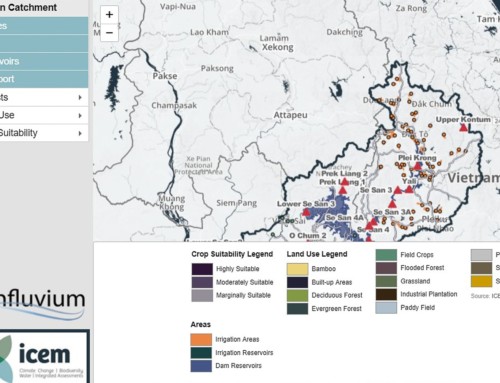Image resolution: width=500 pixels, height=383 pixels.
Task: Click the Paksong map label
Action: (x=217, y=68)
